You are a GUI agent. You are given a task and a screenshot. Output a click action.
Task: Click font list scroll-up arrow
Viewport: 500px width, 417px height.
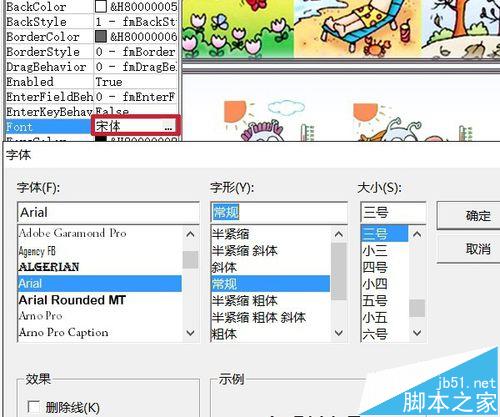190,234
